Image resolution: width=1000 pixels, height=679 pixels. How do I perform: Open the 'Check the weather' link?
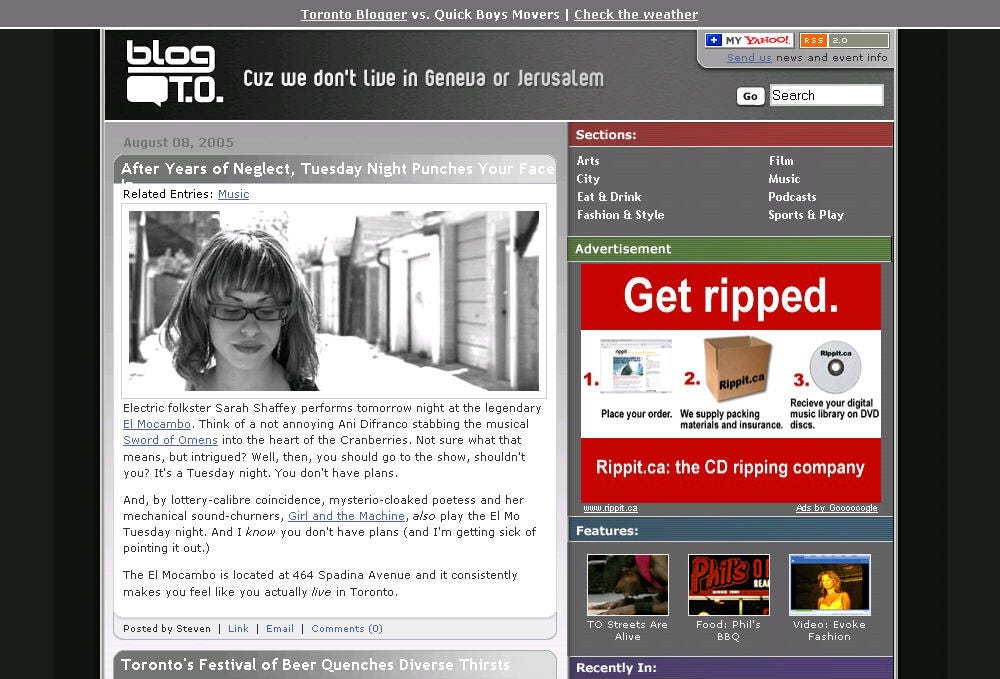(x=636, y=14)
